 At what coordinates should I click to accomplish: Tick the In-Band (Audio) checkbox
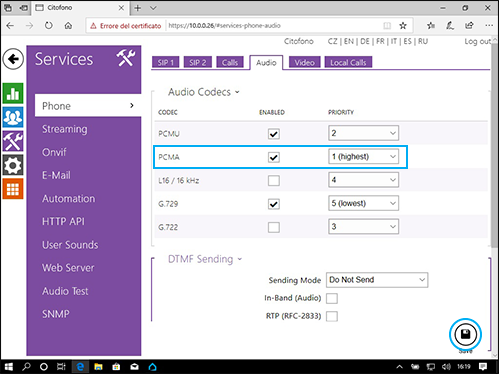(332, 298)
